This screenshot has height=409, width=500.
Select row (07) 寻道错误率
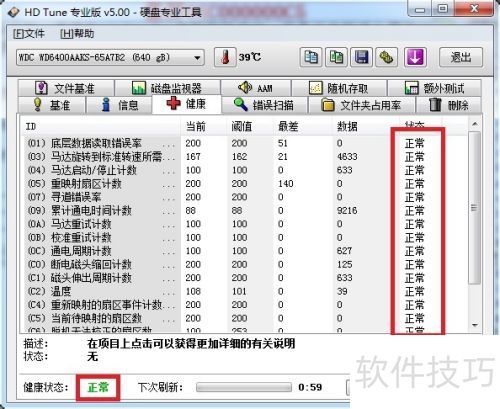pos(243,197)
